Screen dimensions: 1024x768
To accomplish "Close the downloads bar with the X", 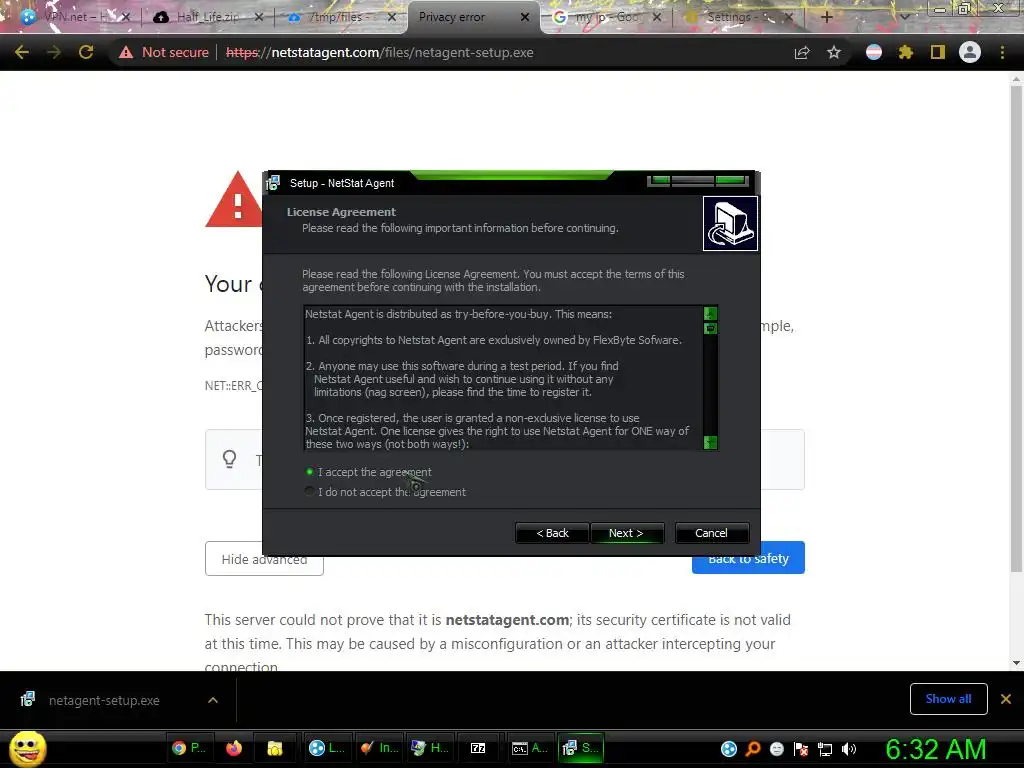I will click(x=1006, y=699).
